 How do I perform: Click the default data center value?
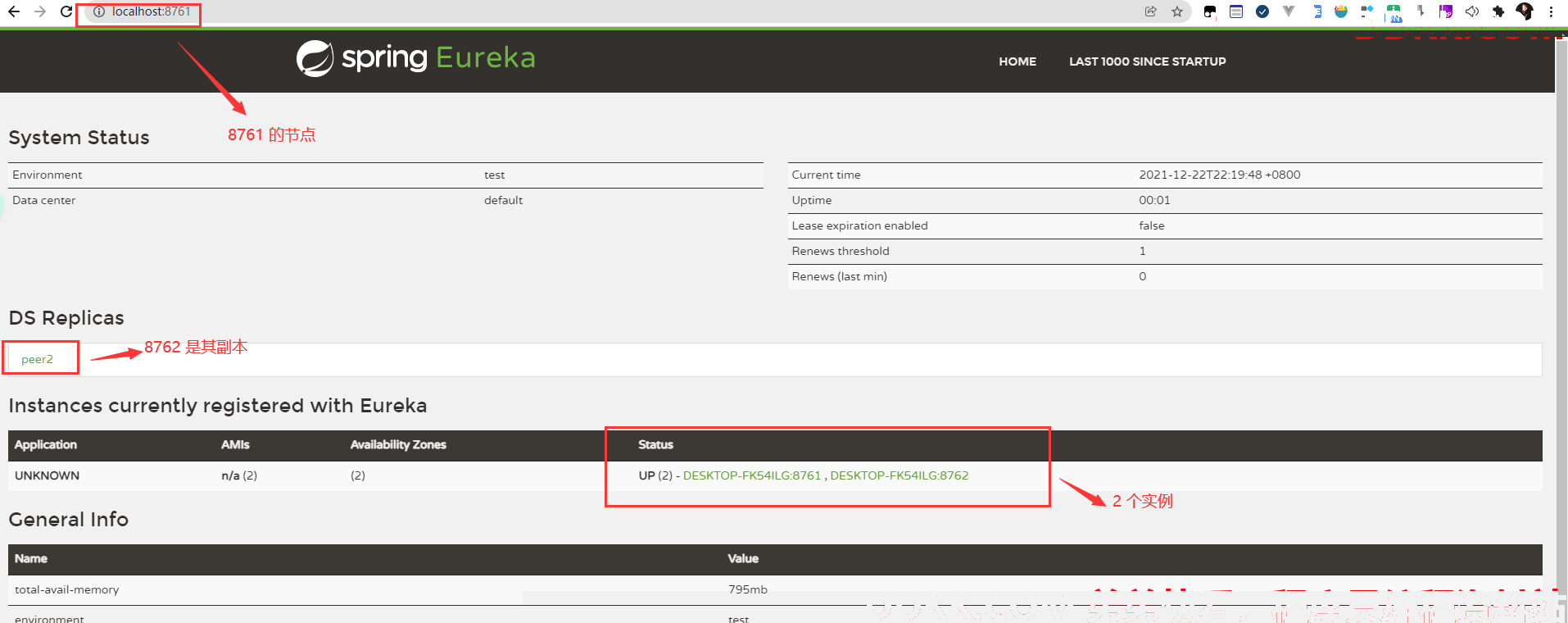(503, 200)
